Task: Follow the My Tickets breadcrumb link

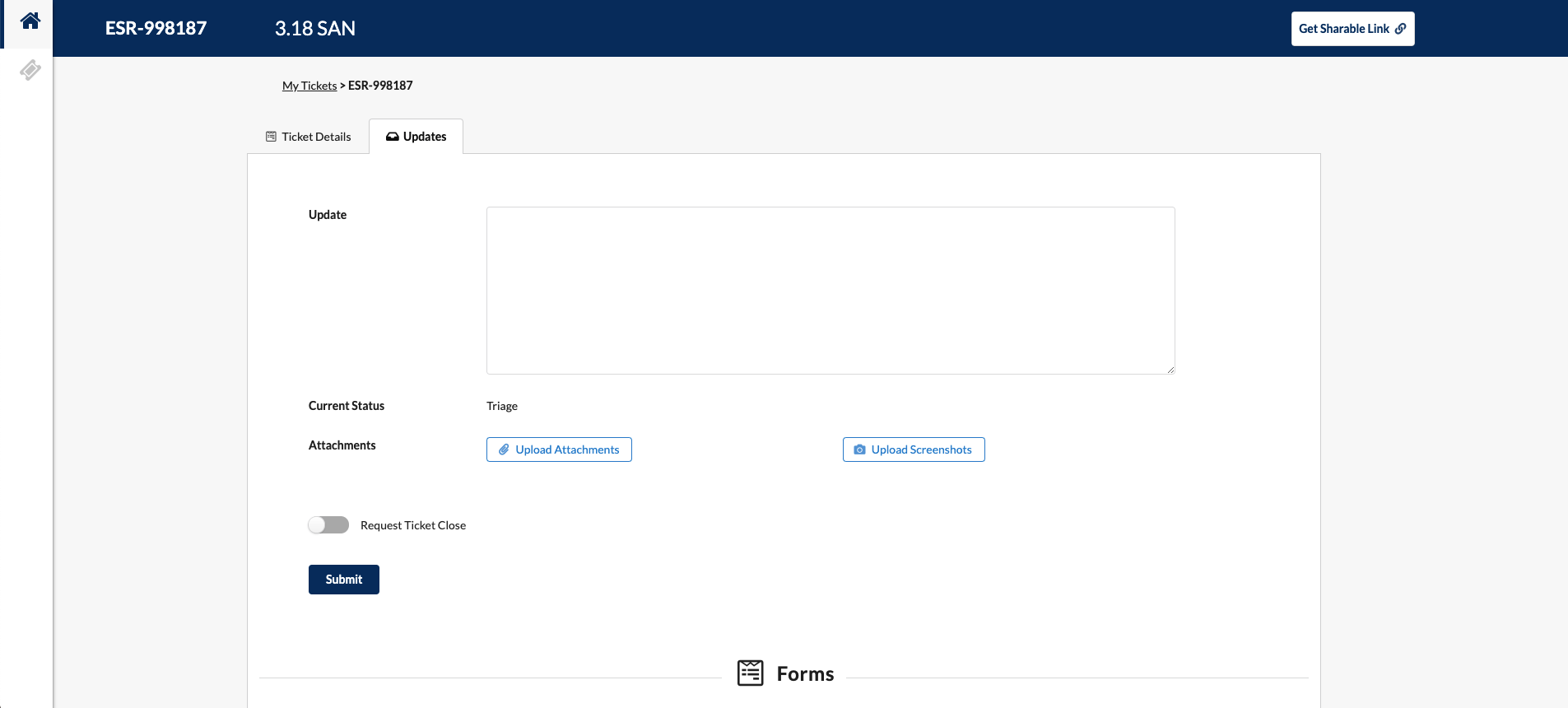Action: (x=309, y=86)
